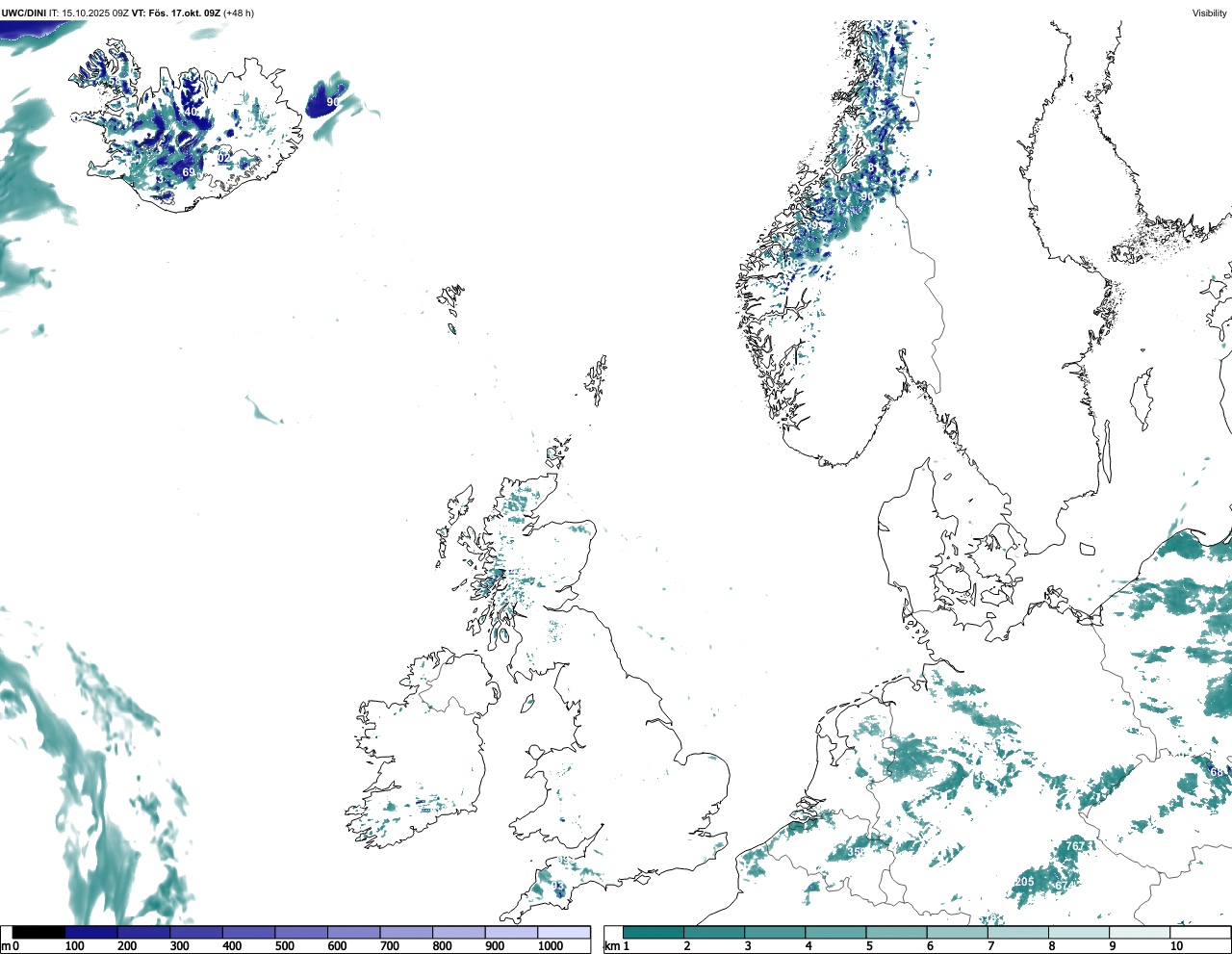This screenshot has height=954, width=1232.
Task: Click the '69' value in southern Iceland
Action: pos(189,172)
